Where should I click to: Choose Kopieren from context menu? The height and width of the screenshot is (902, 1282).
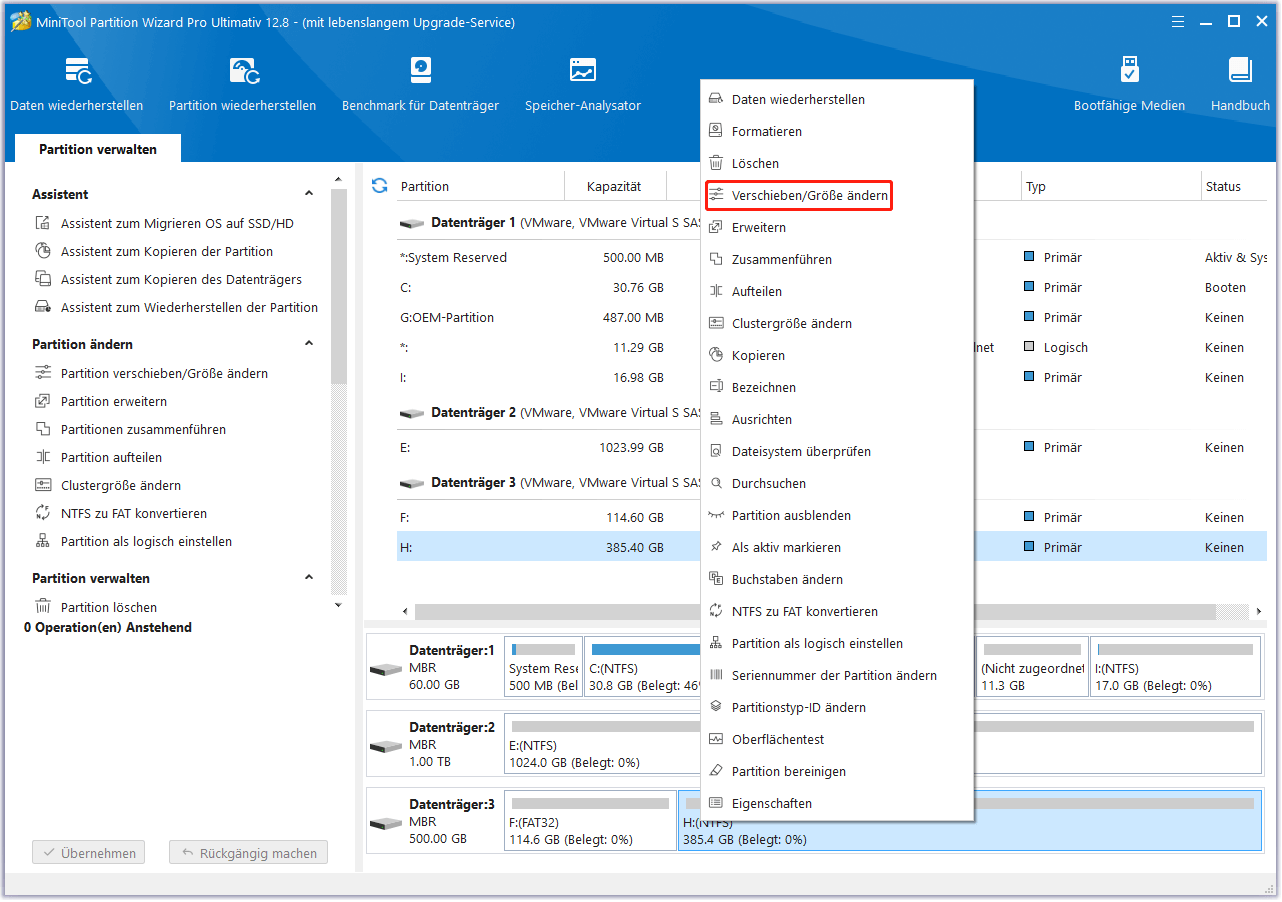point(837,356)
